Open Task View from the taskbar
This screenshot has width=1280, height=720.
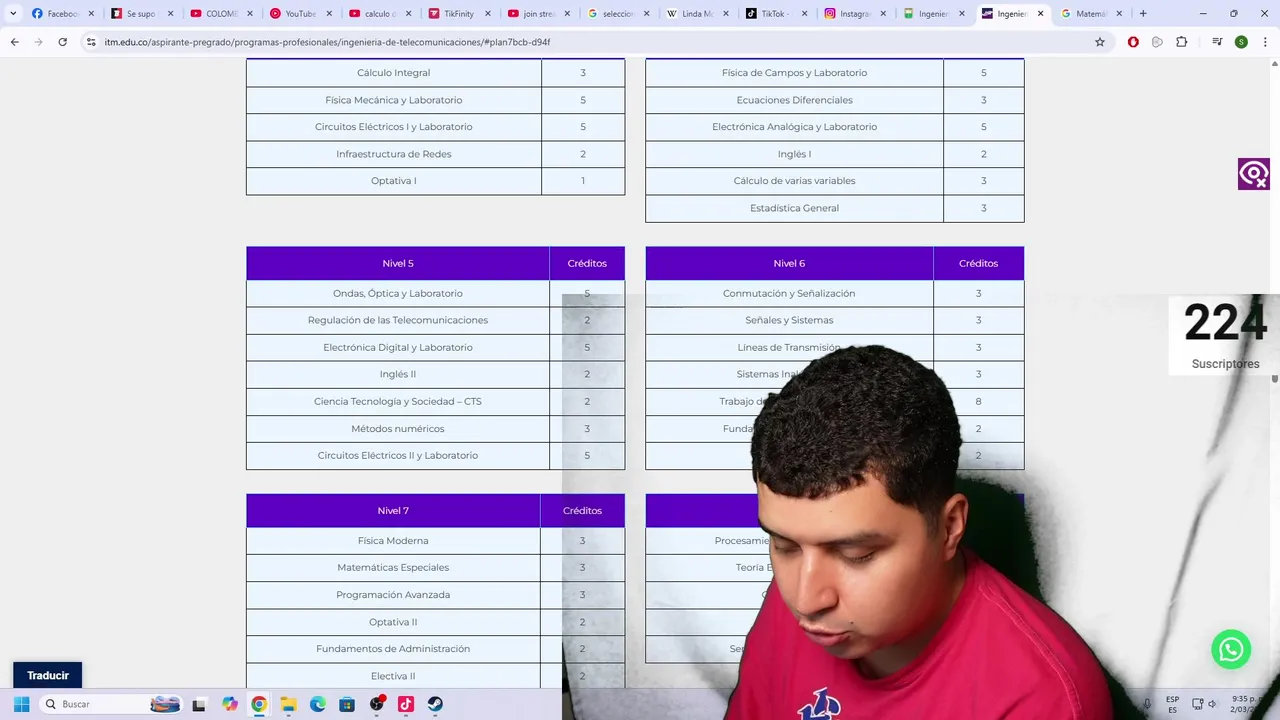click(199, 704)
